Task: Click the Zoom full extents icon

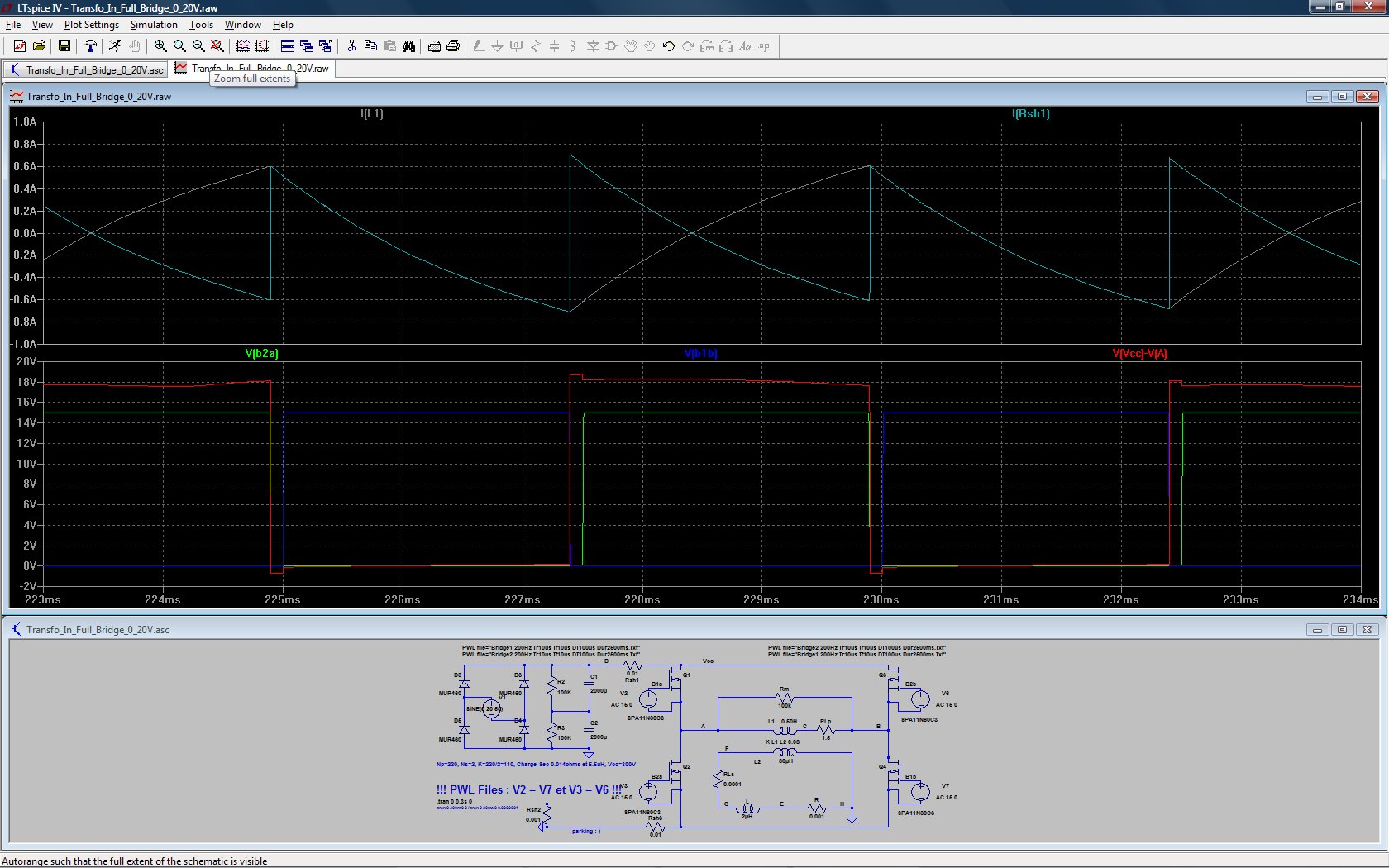Action: pos(217,46)
